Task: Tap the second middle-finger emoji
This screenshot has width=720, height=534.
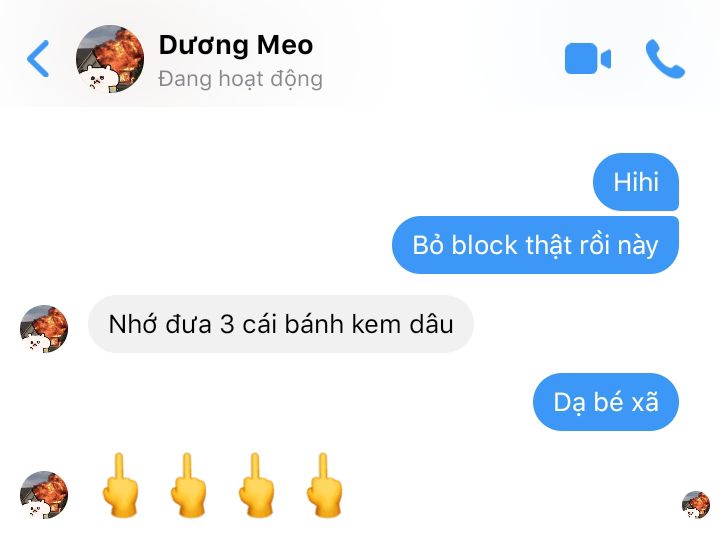Action: click(x=188, y=485)
